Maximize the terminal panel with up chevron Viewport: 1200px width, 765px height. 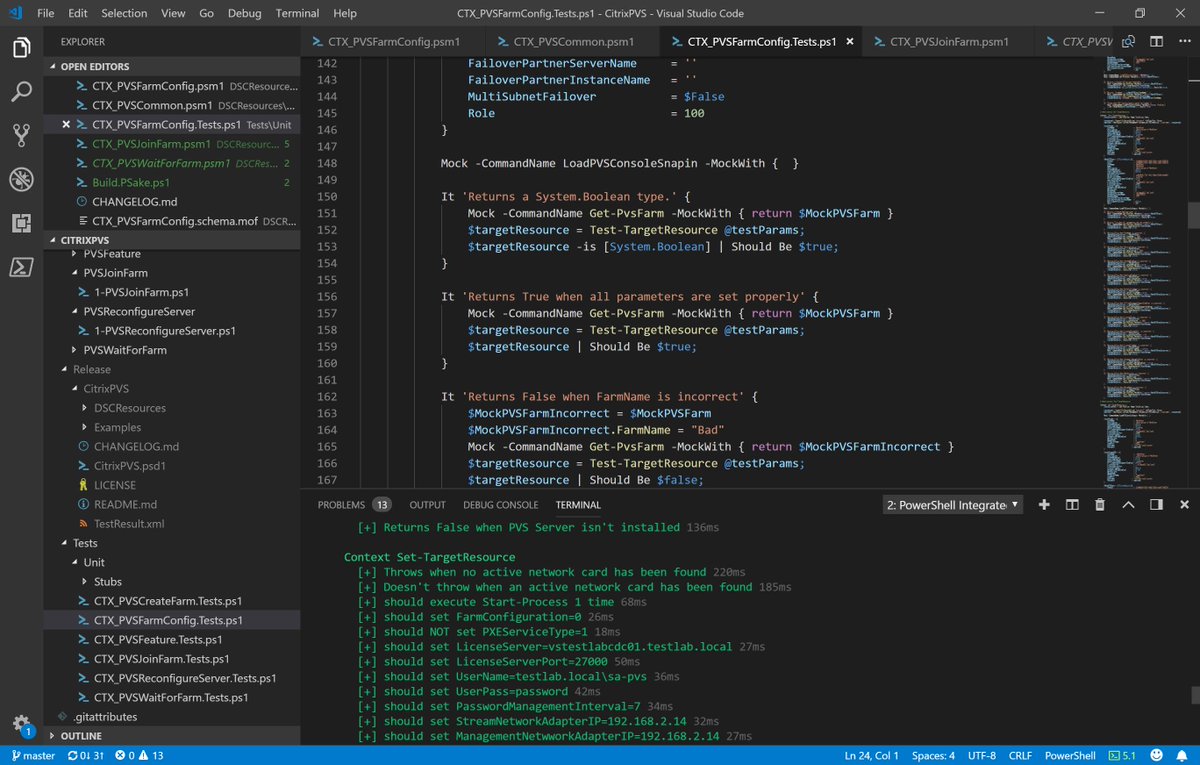pyautogui.click(x=1128, y=505)
